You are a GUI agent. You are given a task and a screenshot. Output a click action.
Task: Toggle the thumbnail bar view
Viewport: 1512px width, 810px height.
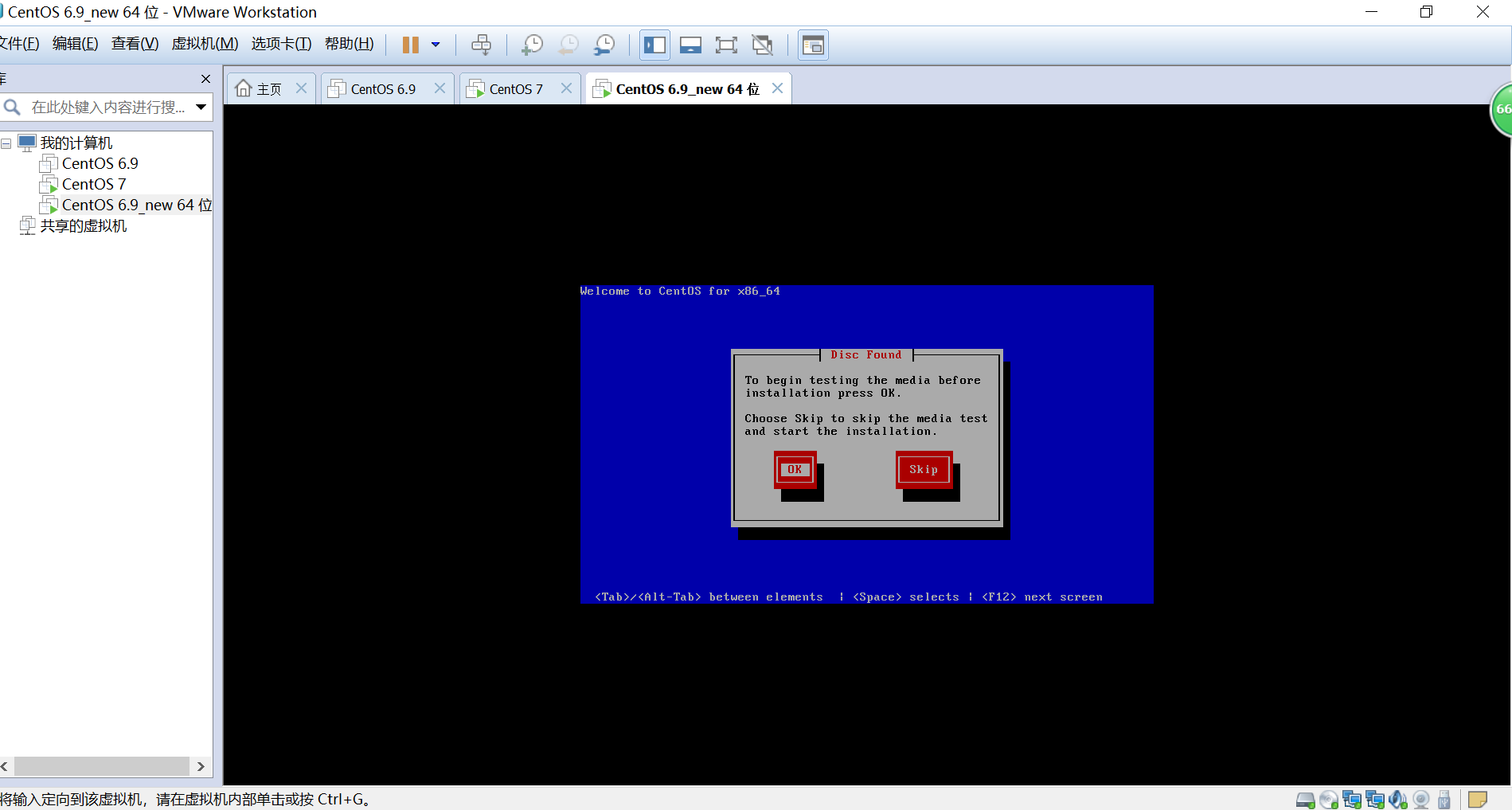[x=690, y=45]
